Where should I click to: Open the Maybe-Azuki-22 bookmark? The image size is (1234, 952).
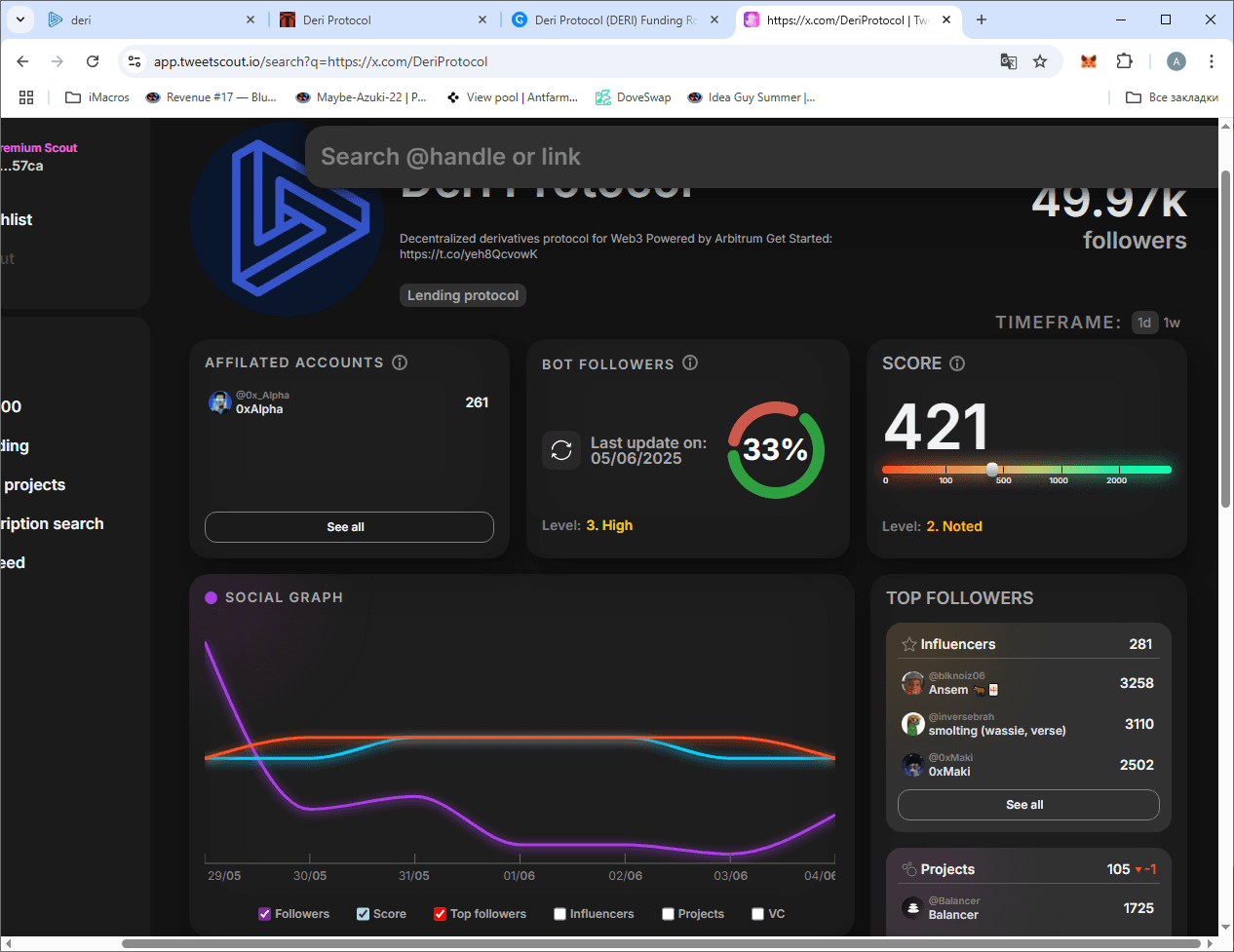click(x=361, y=97)
